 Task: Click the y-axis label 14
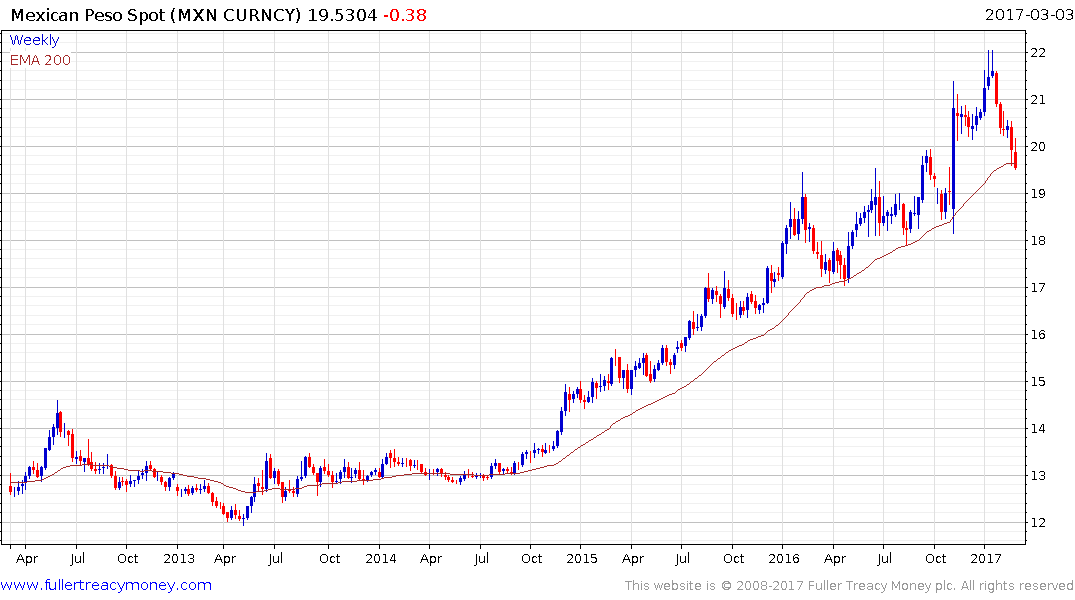[1037, 429]
